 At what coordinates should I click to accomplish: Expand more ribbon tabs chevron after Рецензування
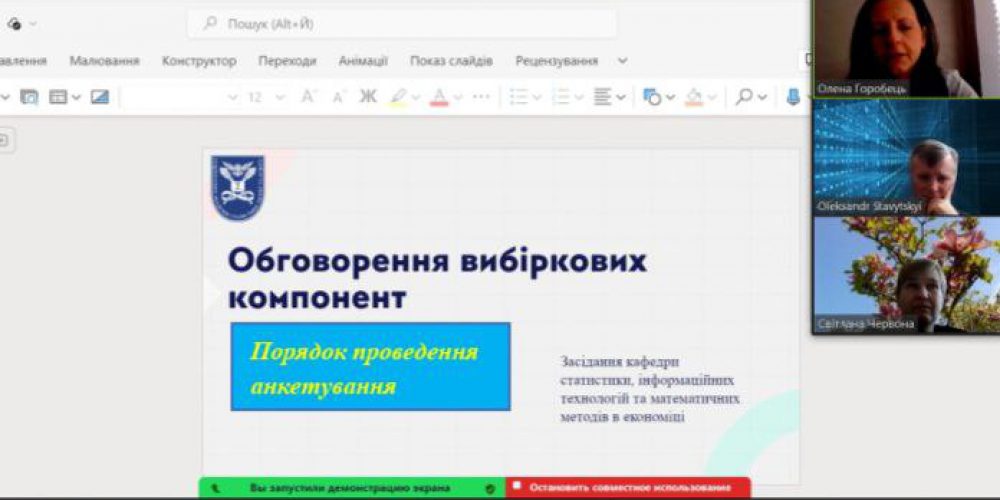pos(623,61)
